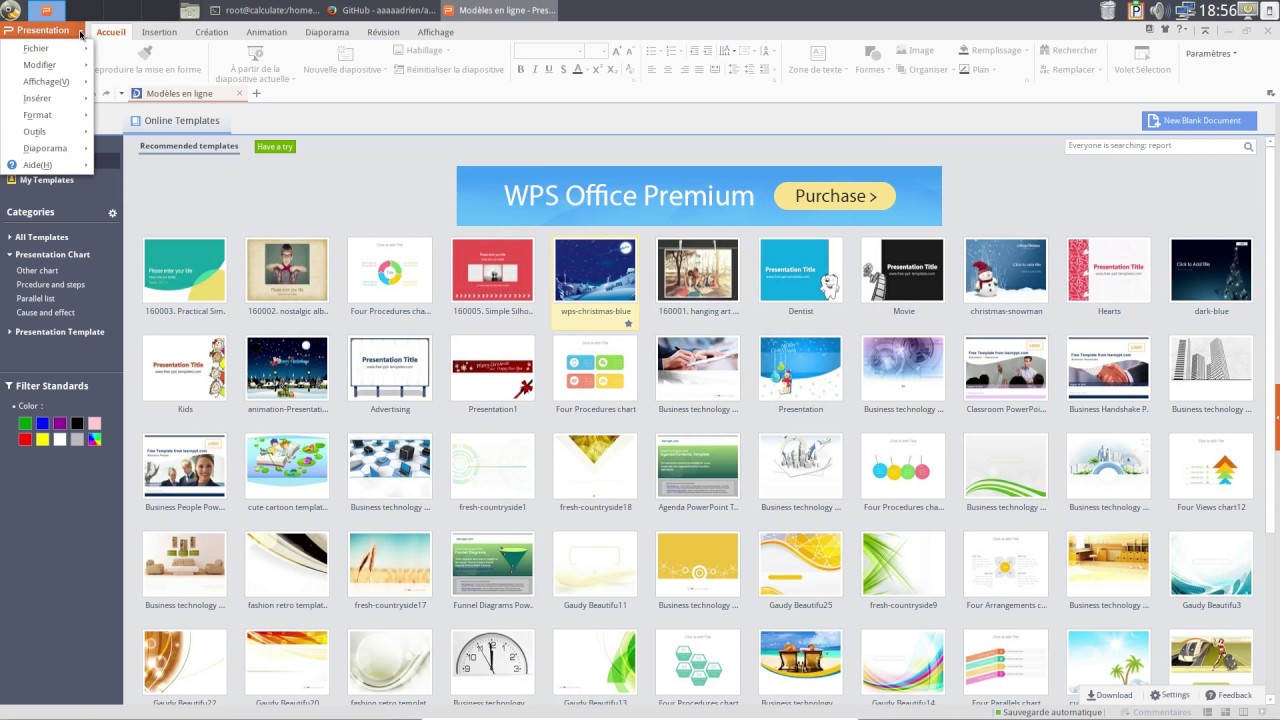This screenshot has width=1280, height=720.
Task: Open the Organiser dropdown
Action: (x=925, y=70)
